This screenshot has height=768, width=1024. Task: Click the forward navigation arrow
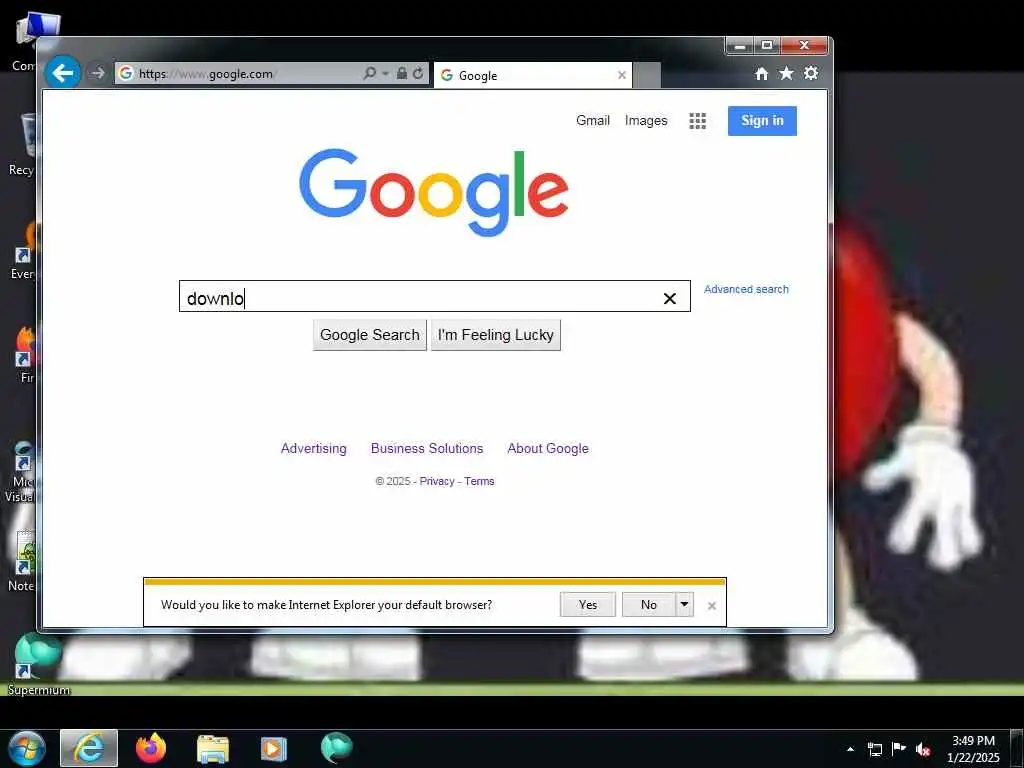97,73
